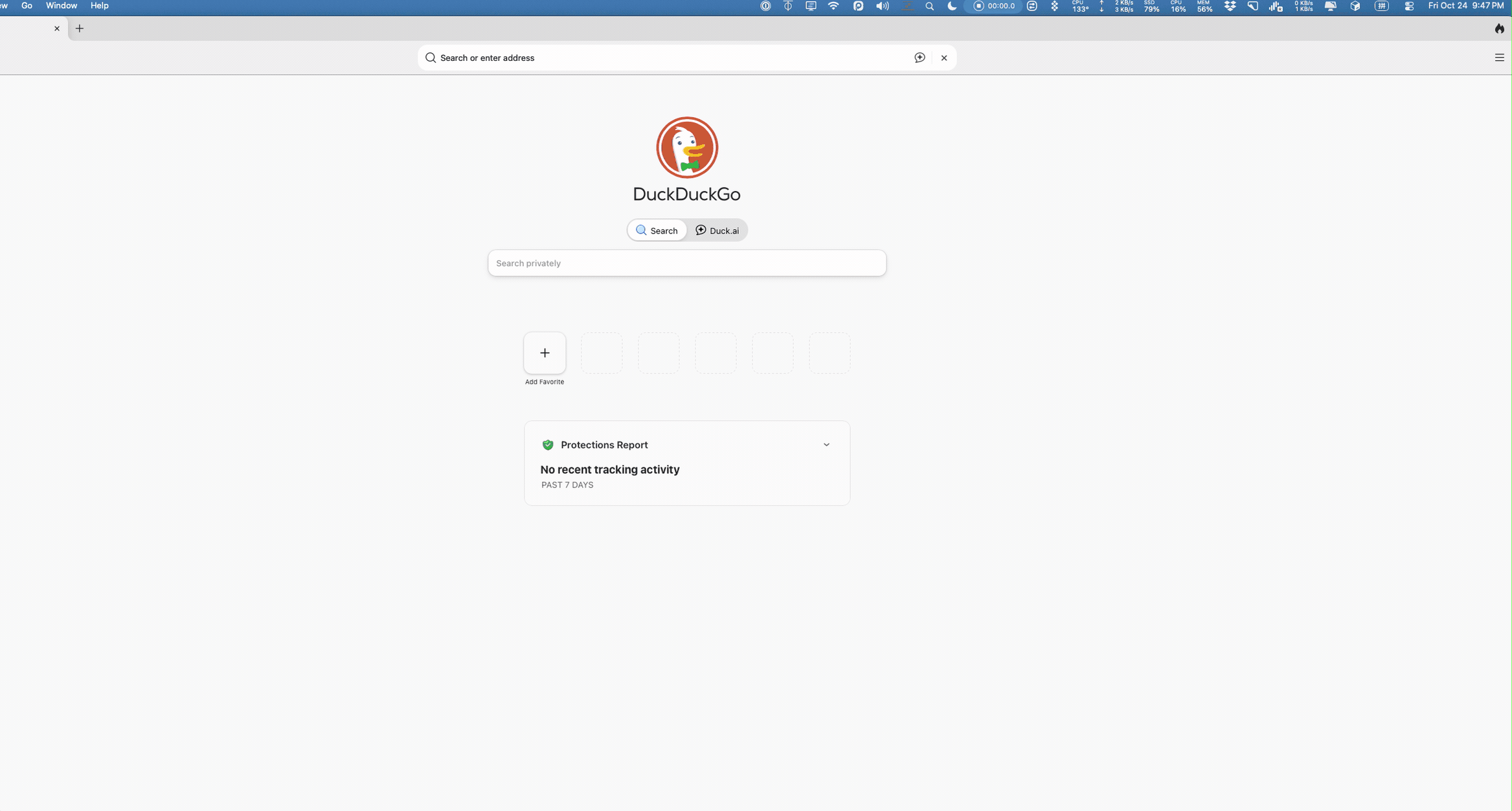The image size is (1512, 811).
Task: Click the volume icon in menu bar
Action: pyautogui.click(x=882, y=6)
